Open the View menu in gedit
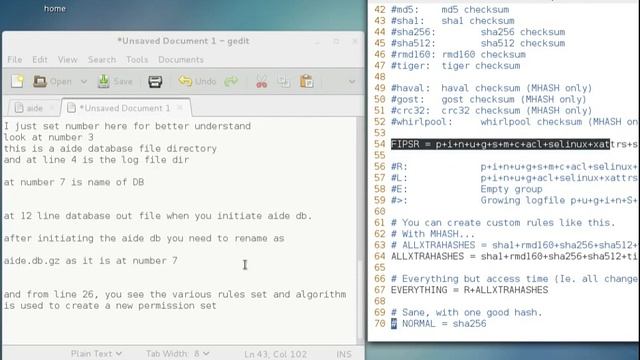Image resolution: width=640 pixels, height=360 pixels. [x=67, y=60]
